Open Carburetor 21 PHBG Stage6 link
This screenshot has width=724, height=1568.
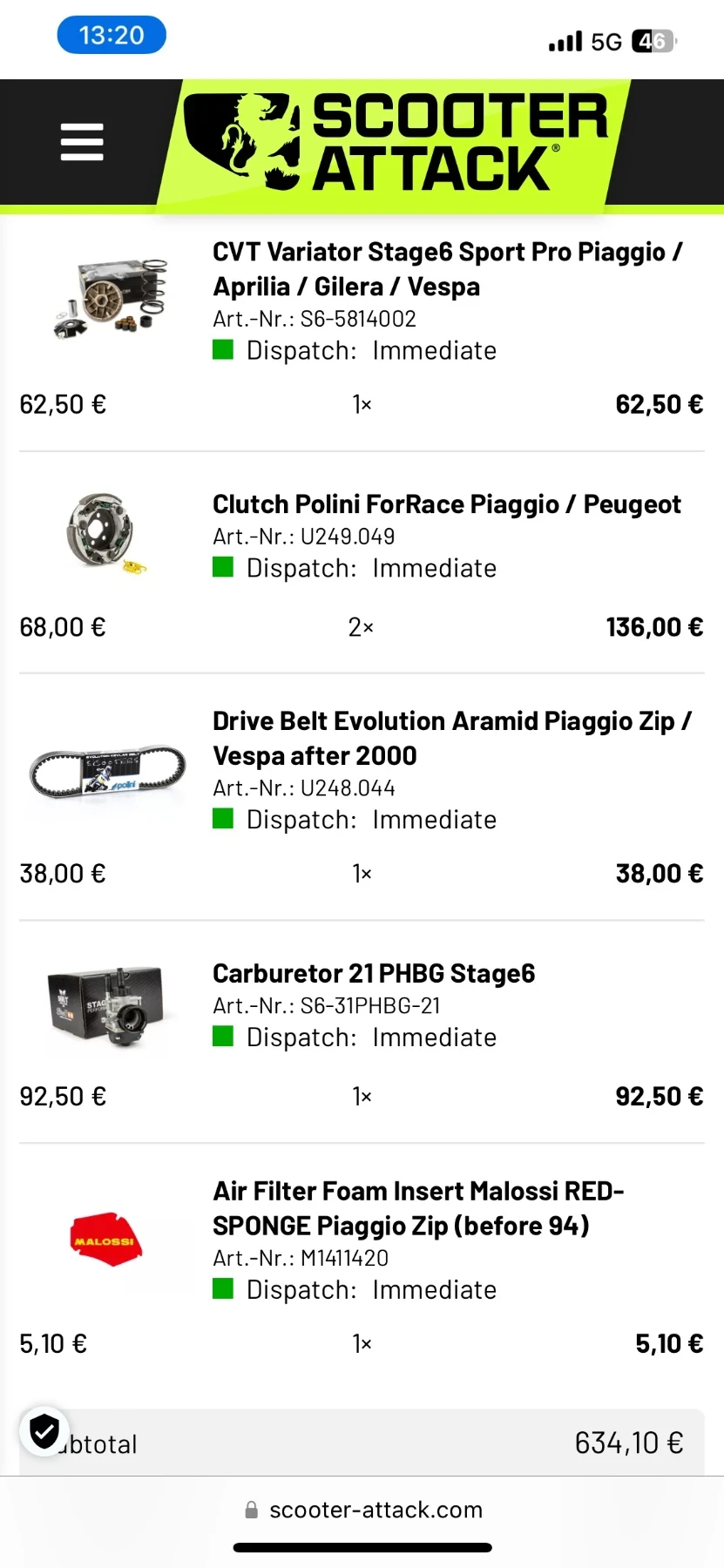[x=374, y=973]
